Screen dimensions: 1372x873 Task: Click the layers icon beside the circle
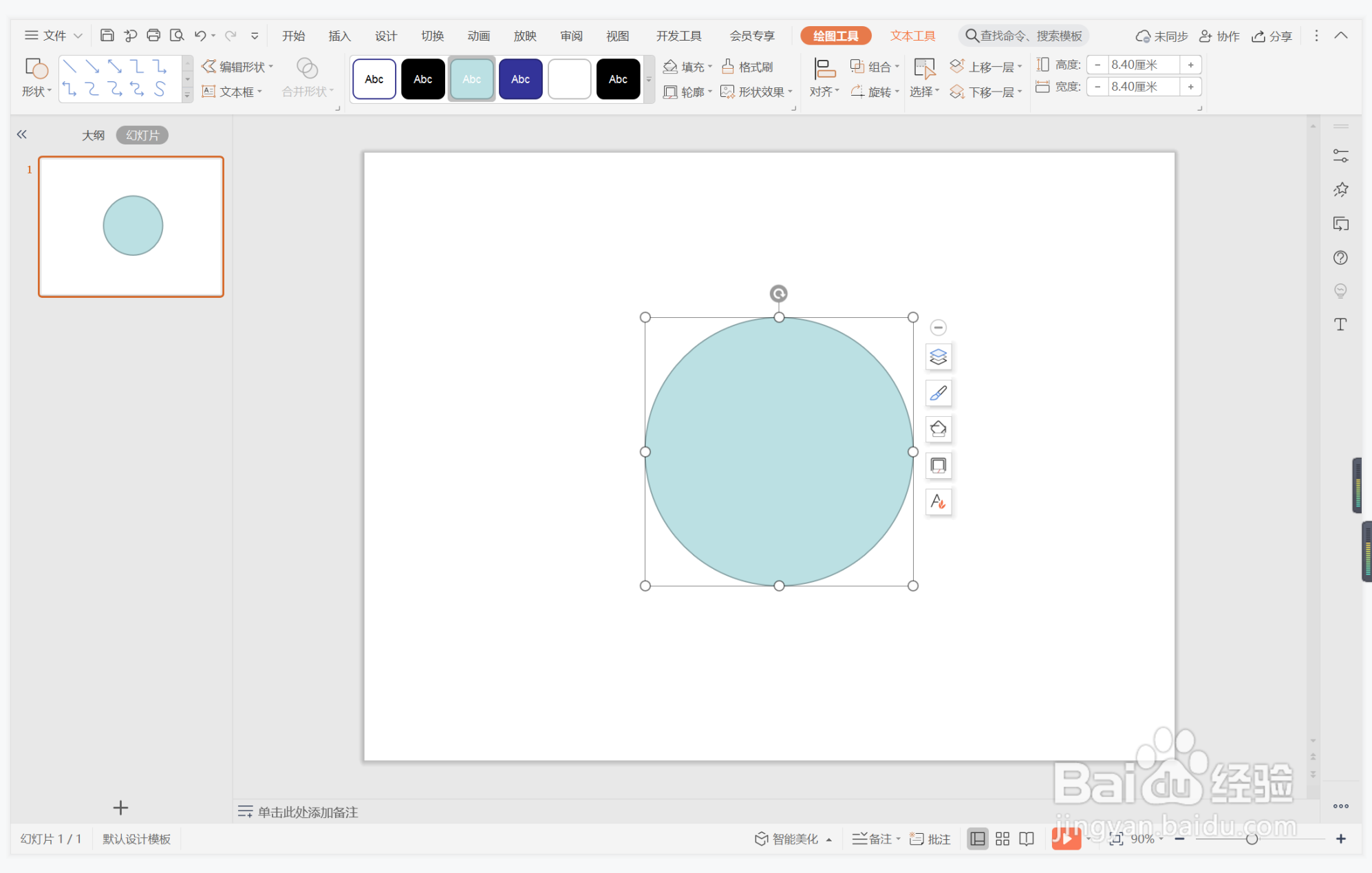point(938,357)
